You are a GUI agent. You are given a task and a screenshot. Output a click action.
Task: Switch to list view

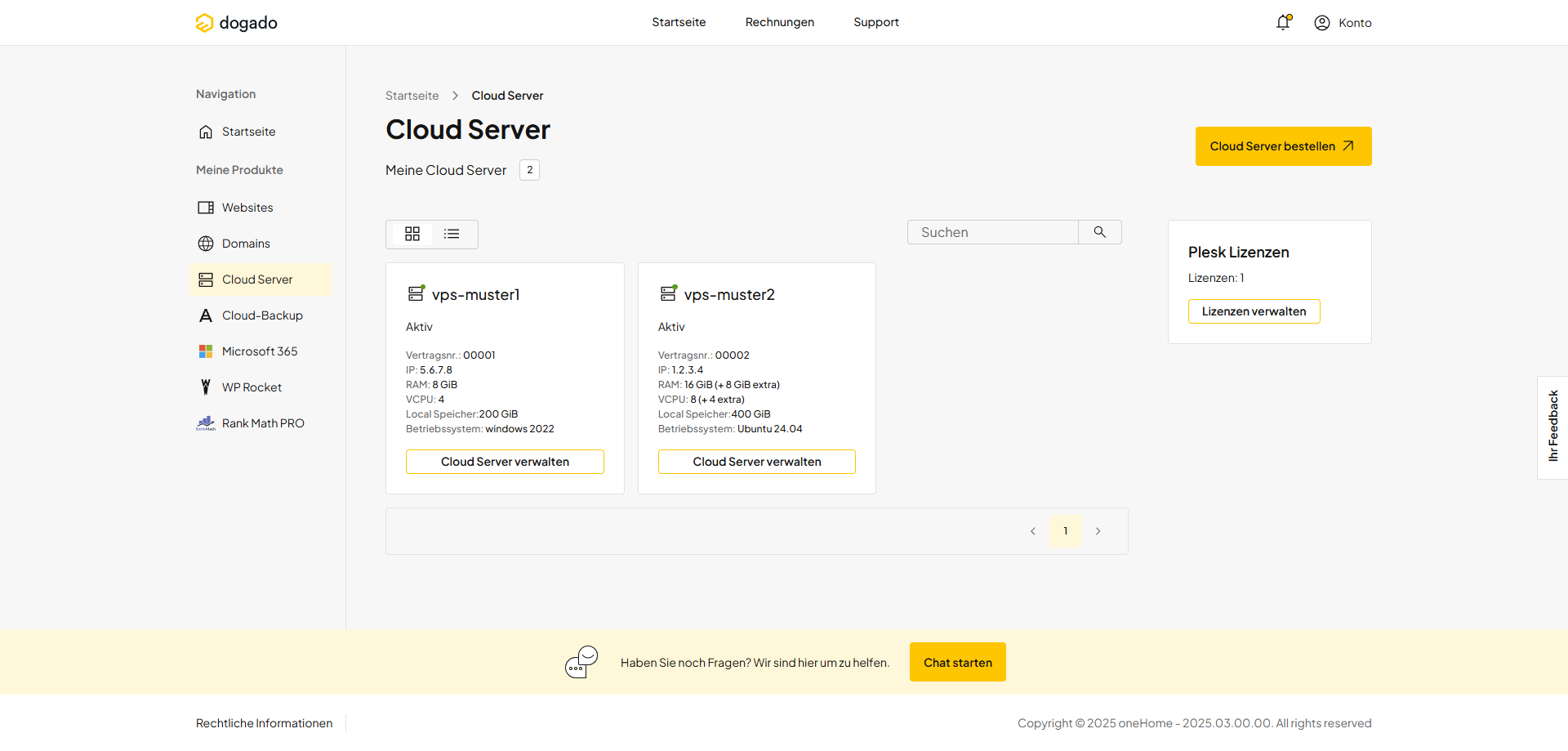click(x=452, y=235)
